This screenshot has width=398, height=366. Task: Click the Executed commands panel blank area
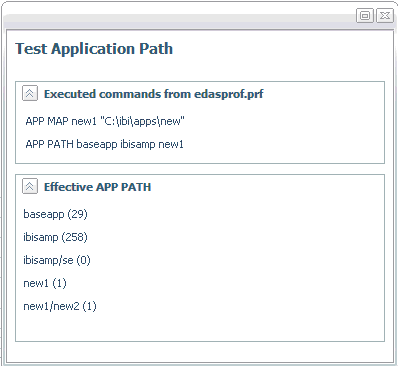tap(283, 133)
